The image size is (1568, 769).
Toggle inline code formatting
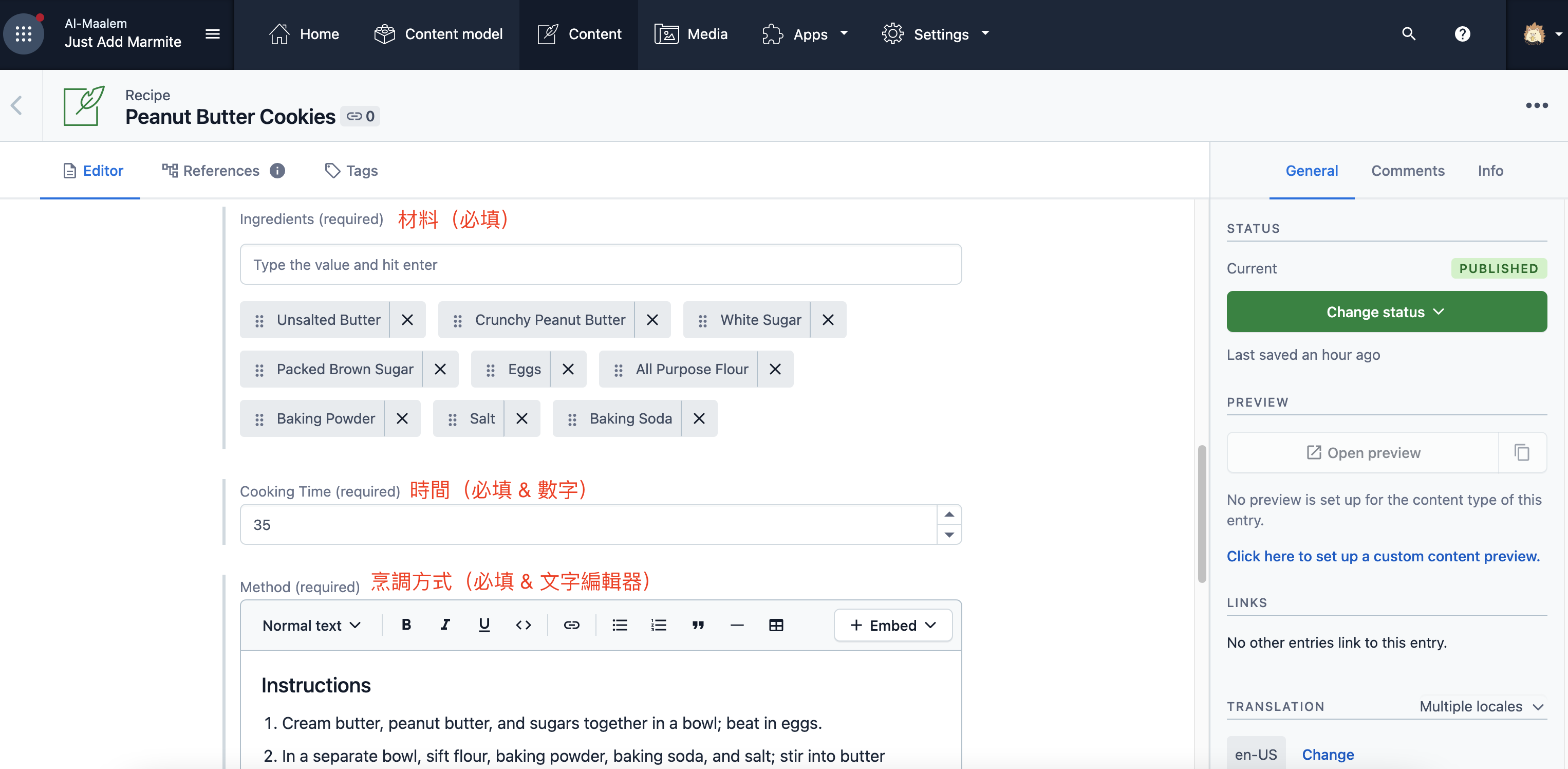(524, 625)
